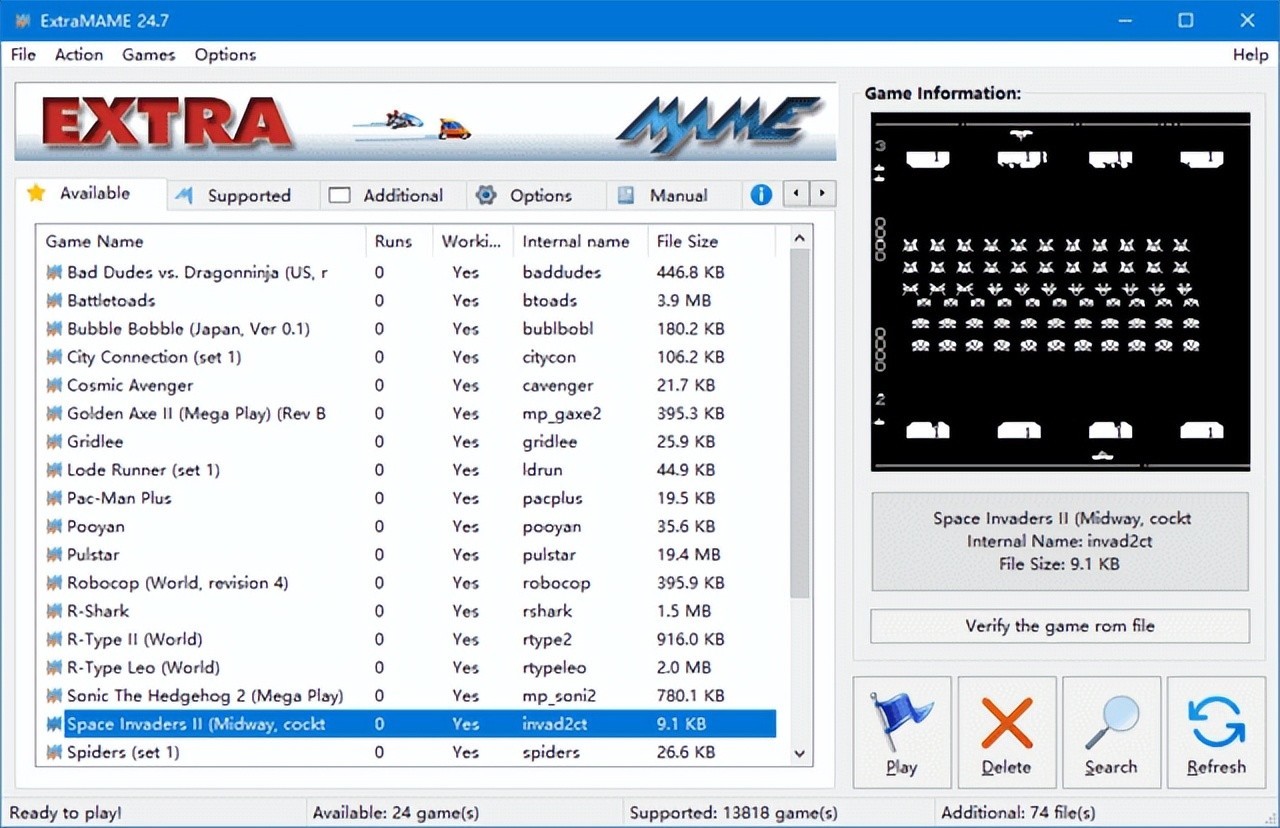Open the Games menu
1280x828 pixels.
point(149,55)
